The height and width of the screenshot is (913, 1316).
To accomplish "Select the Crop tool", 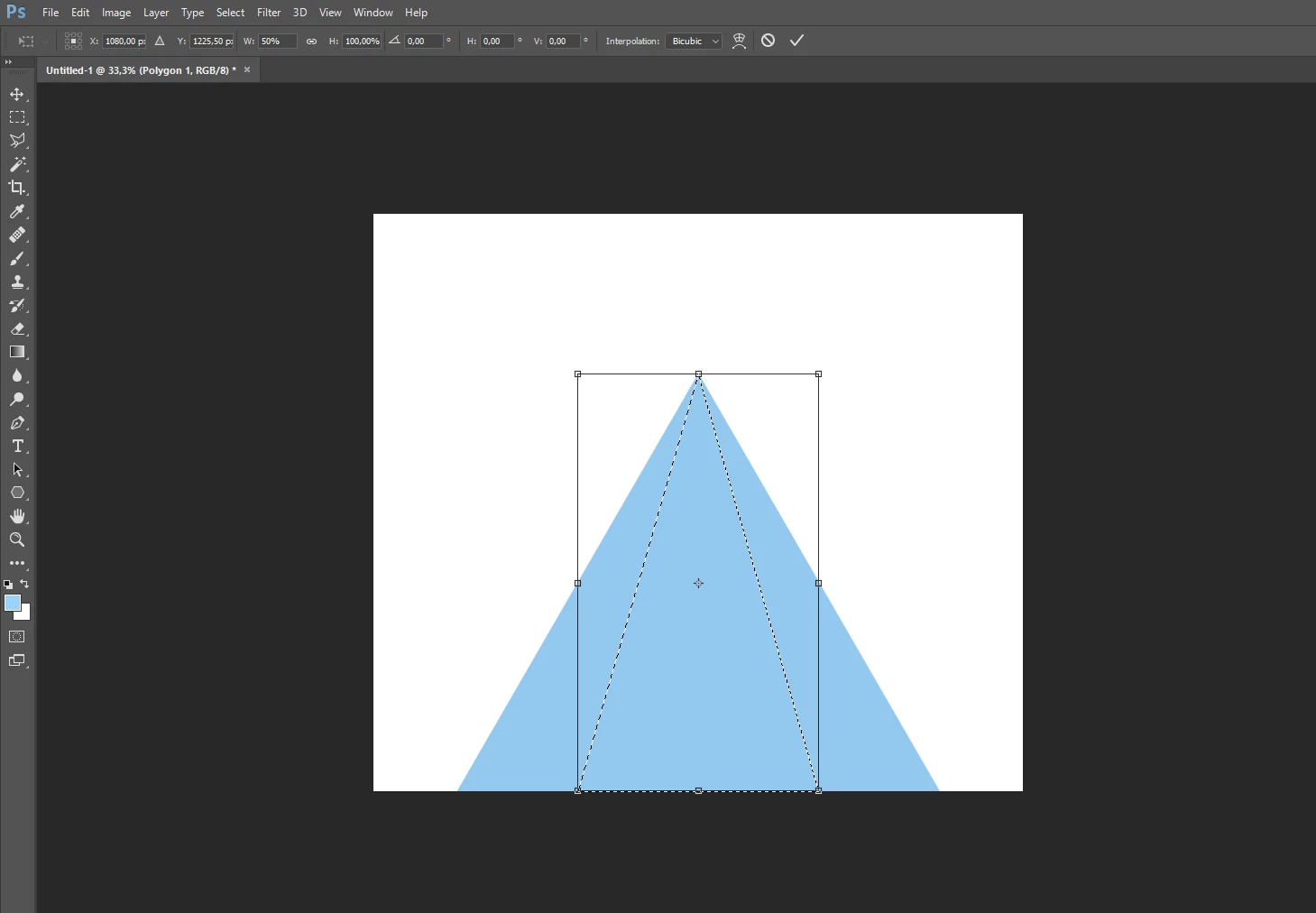I will pos(17,188).
